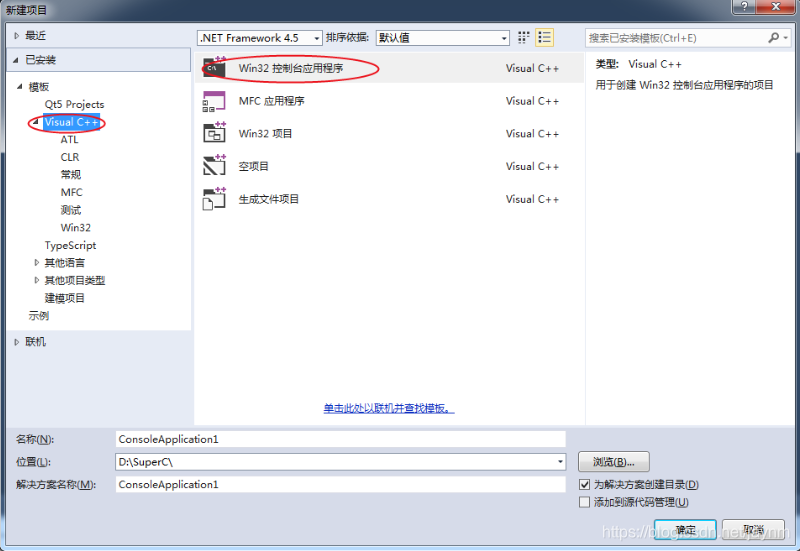Click 浏览(B)... button

[x=614, y=462]
